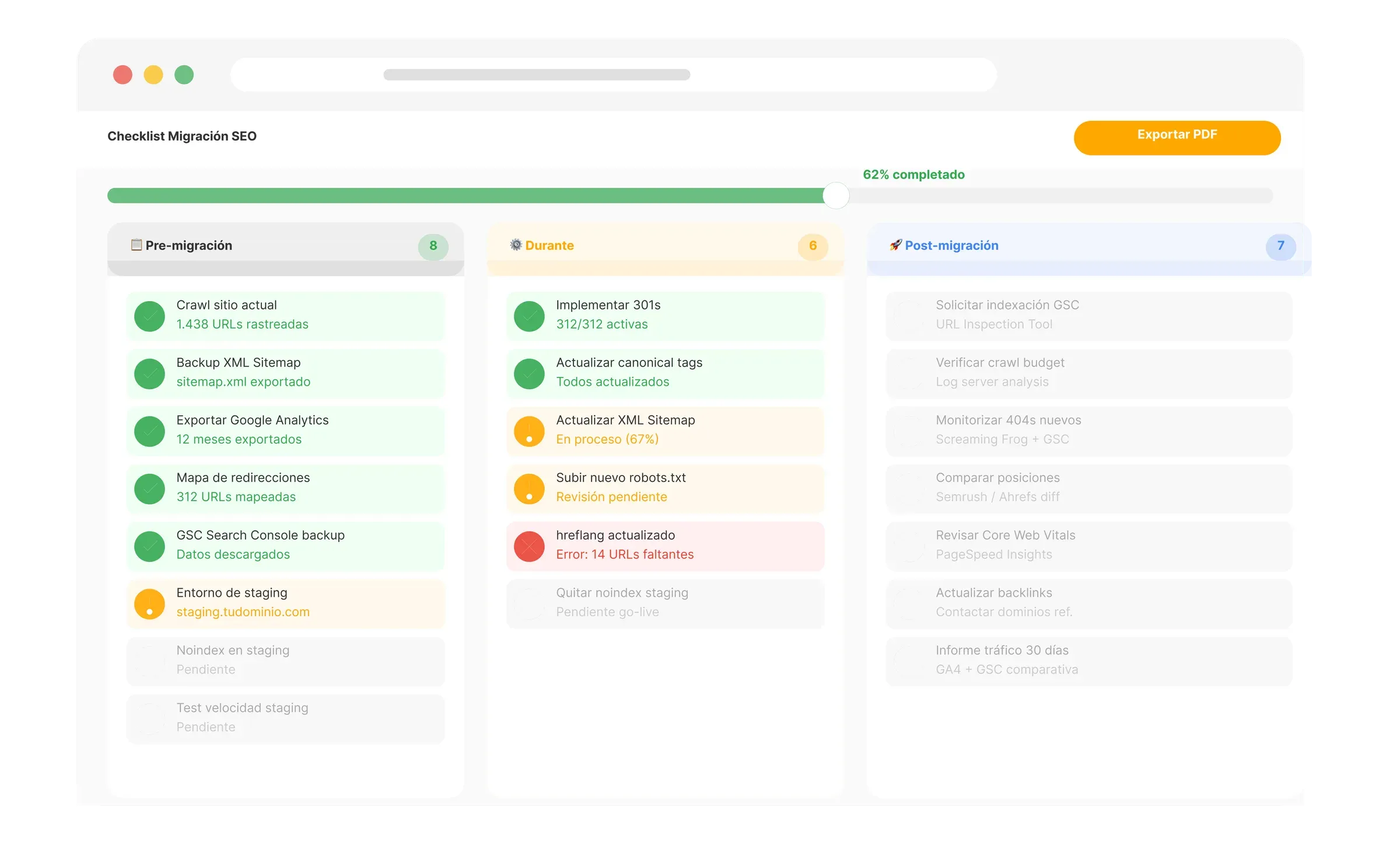The height and width of the screenshot is (863, 1400).
Task: Click orange status icon for Subir nuevo robots.txt
Action: (529, 489)
